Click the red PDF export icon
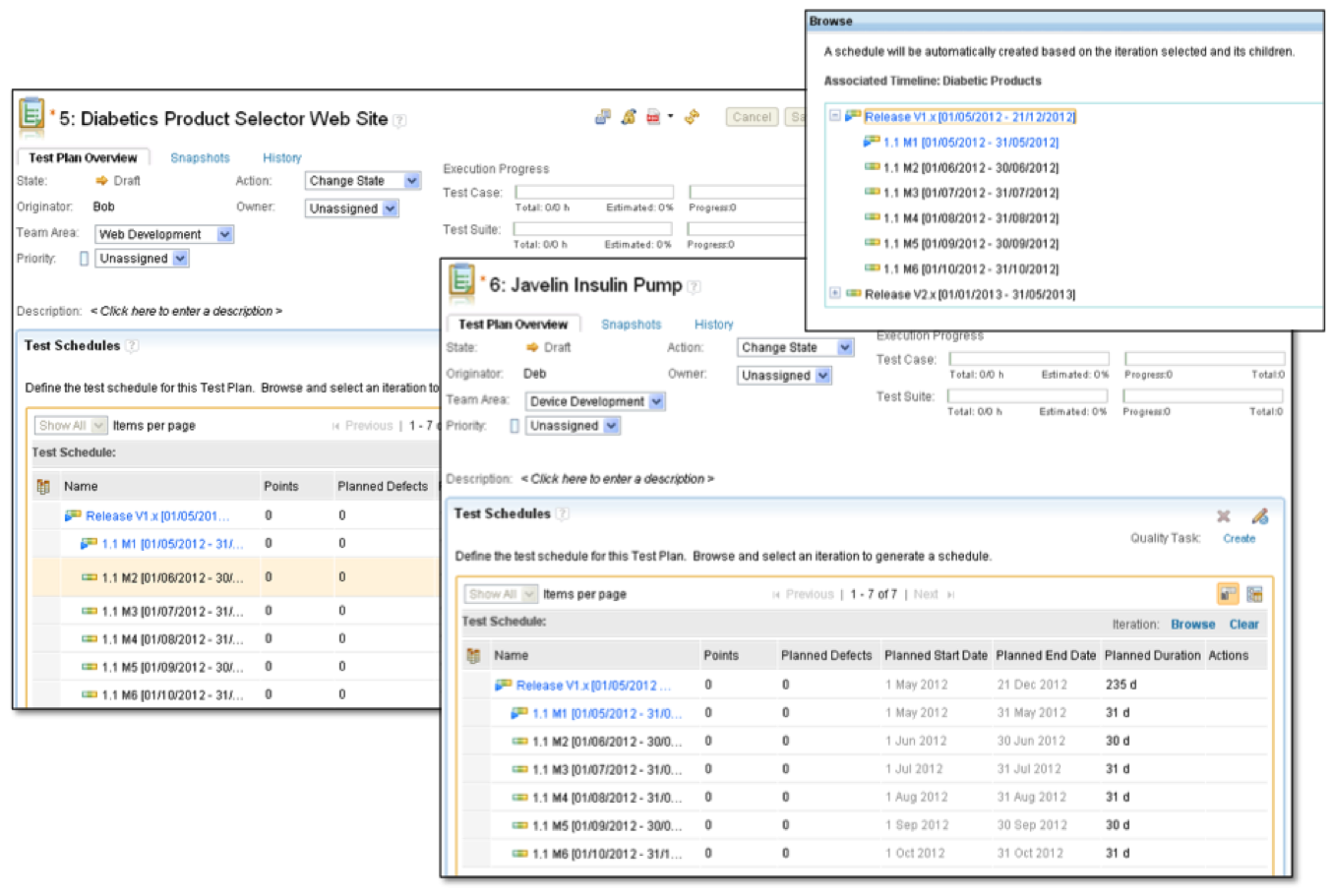The height and width of the screenshot is (896, 1331). (653, 117)
